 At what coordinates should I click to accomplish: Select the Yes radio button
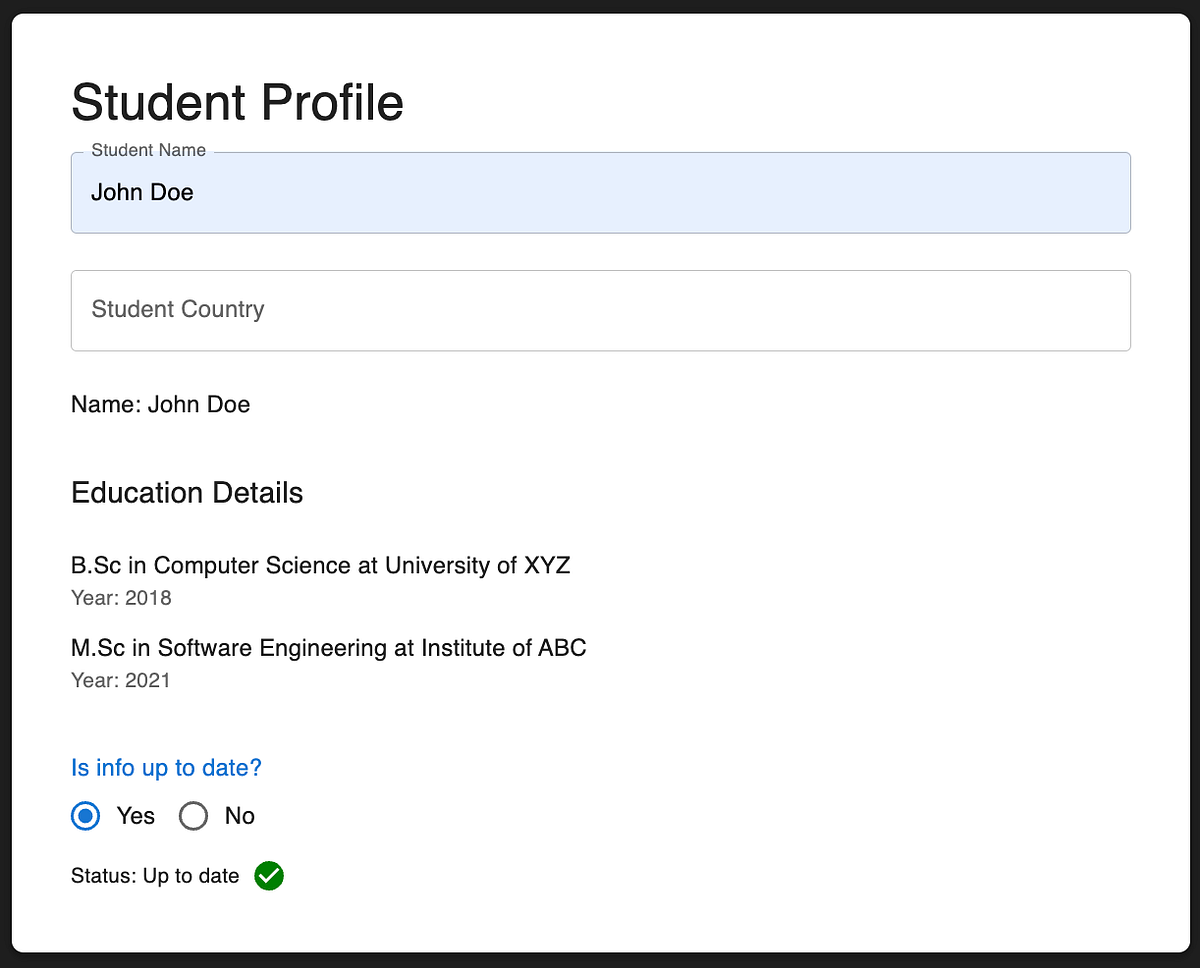86,816
